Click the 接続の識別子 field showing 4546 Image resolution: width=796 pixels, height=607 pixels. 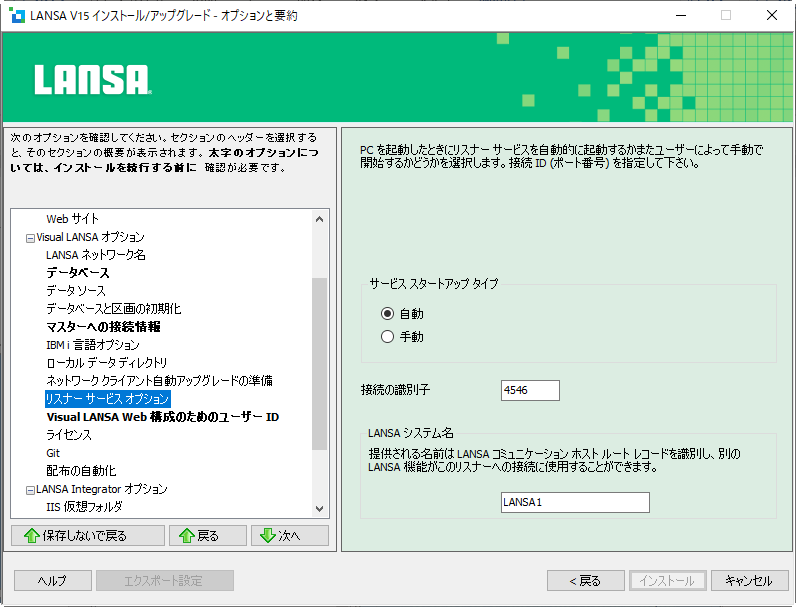[530, 390]
